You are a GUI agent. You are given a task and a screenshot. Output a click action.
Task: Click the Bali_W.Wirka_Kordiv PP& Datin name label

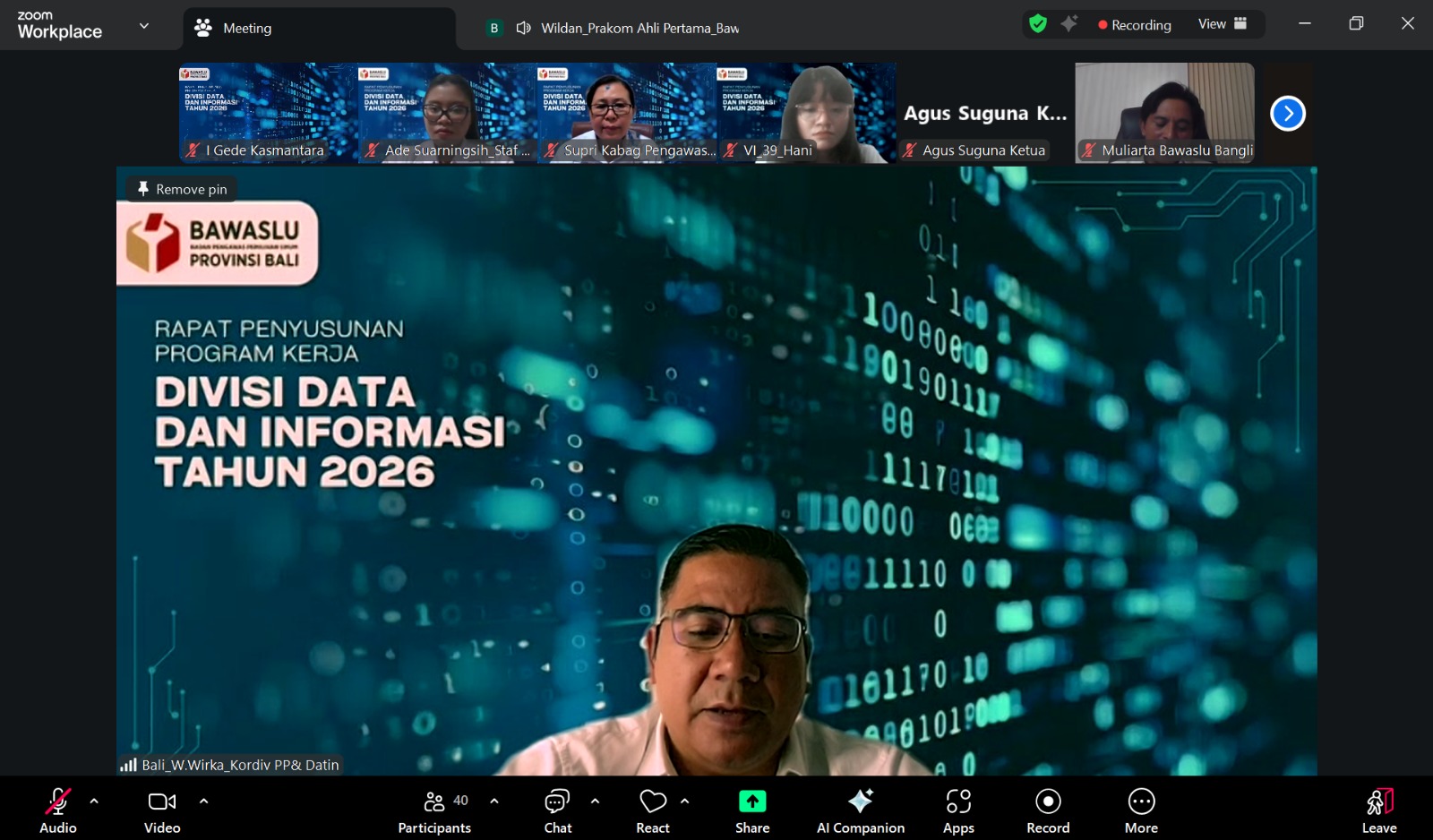(x=240, y=765)
